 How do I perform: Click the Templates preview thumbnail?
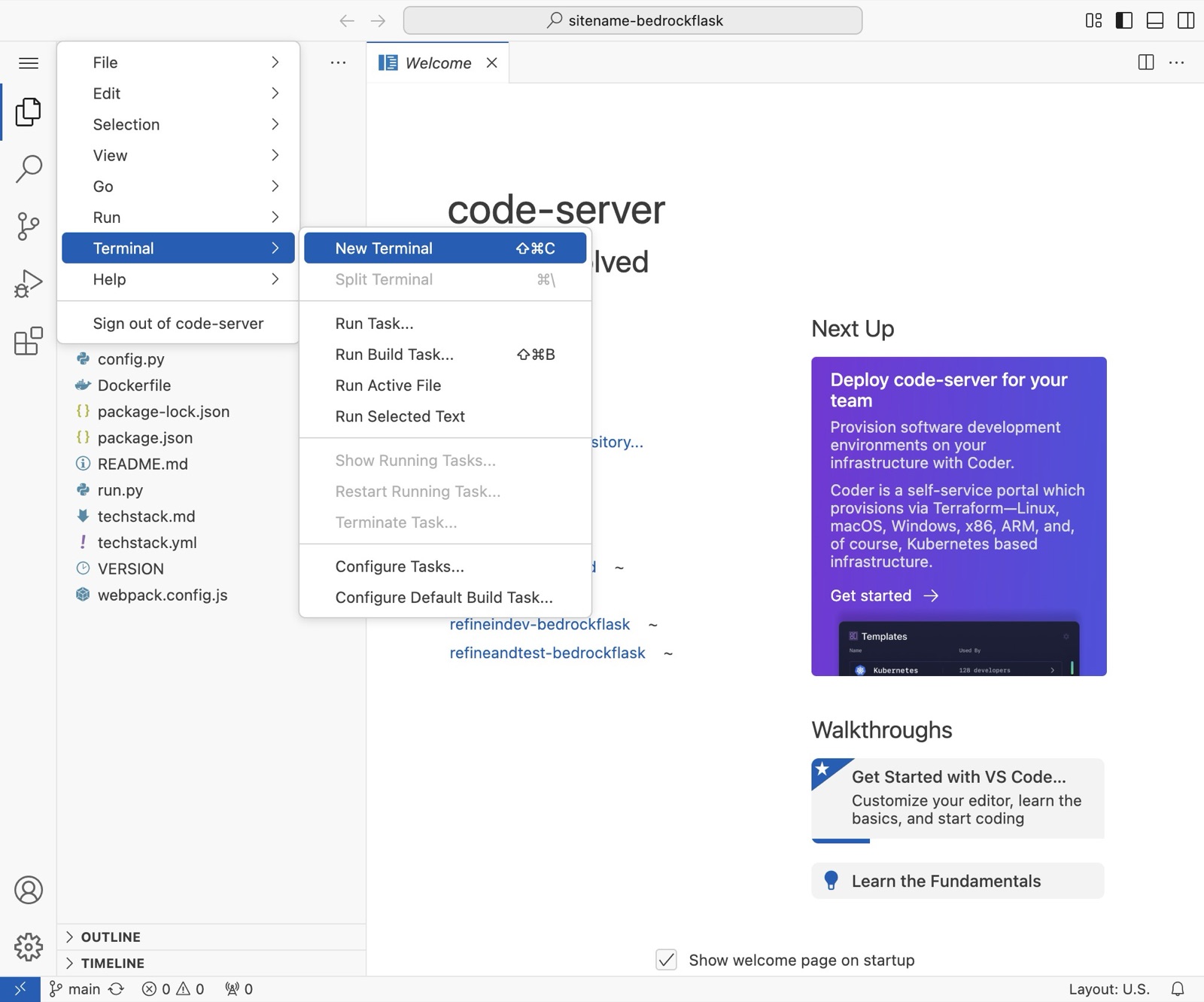coord(959,648)
